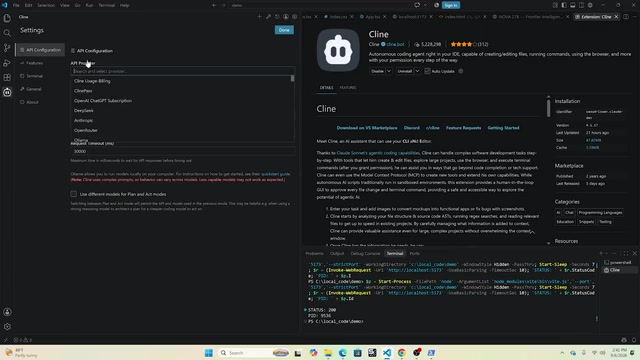Open the Manage gear at the sidebar bottom
This screenshot has width=640, height=360.
[x=7, y=327]
